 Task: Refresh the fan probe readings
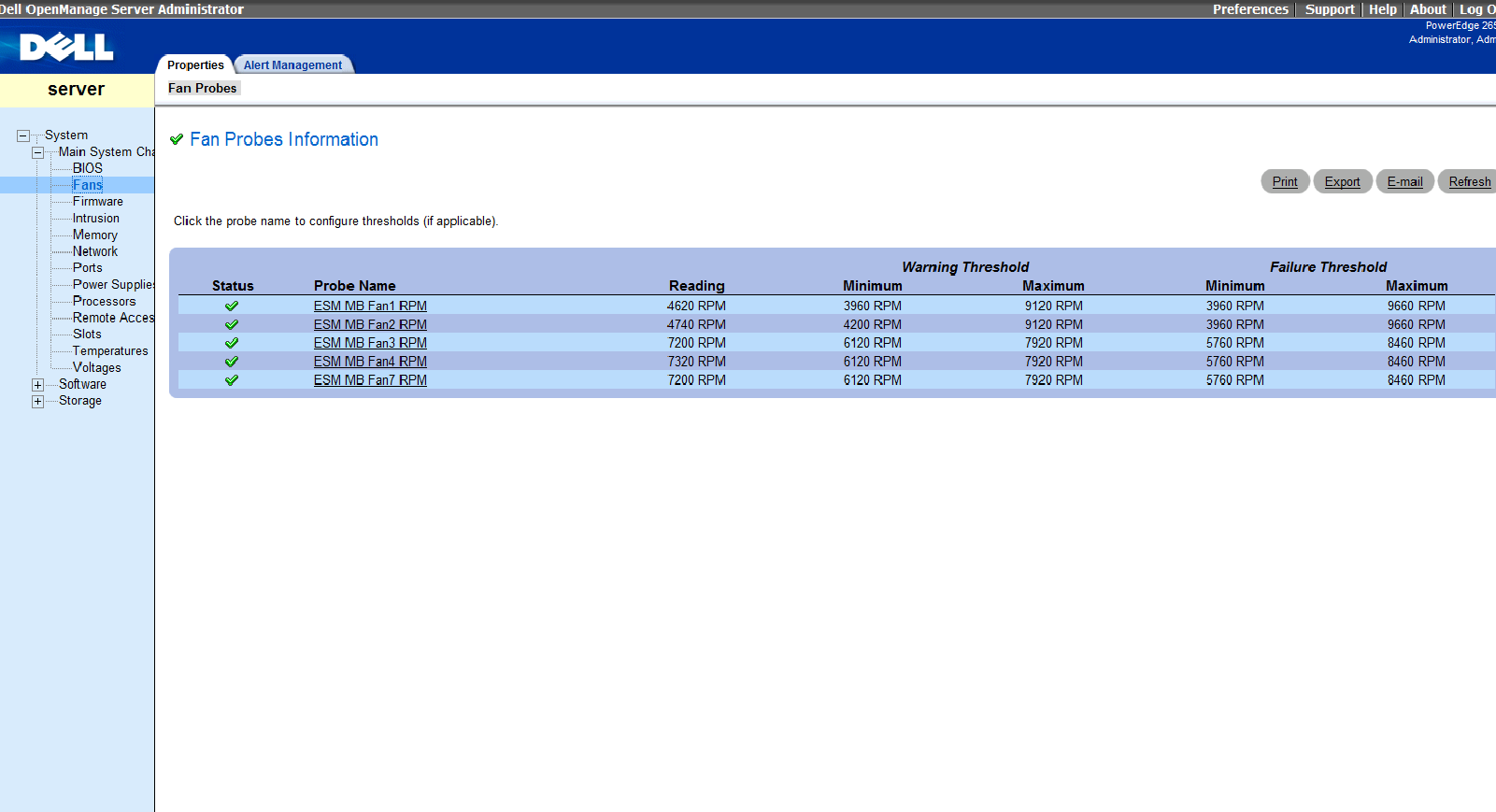(x=1469, y=181)
